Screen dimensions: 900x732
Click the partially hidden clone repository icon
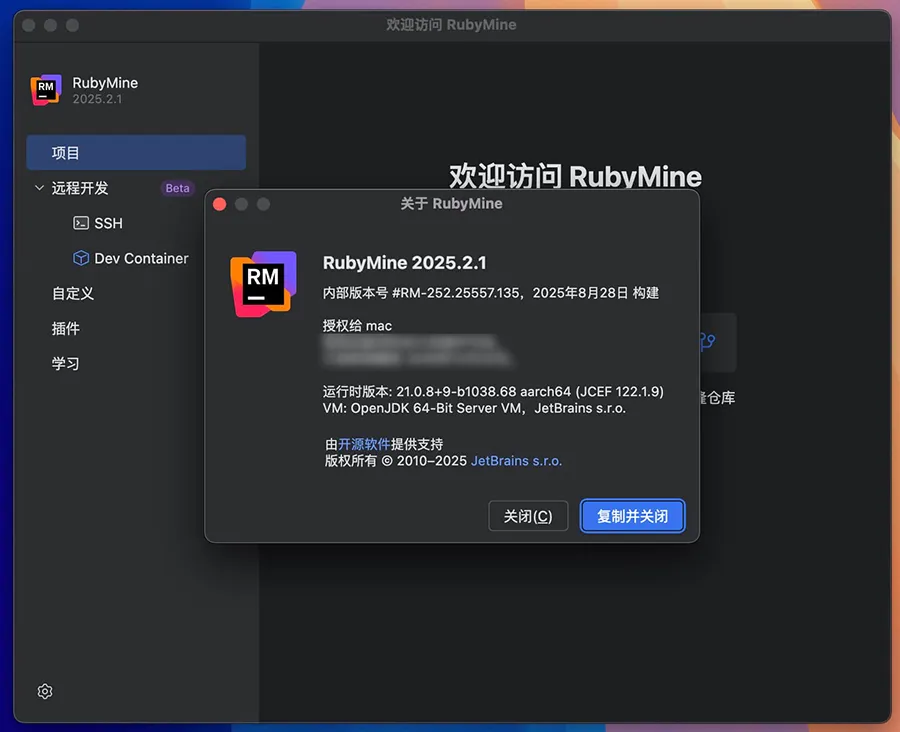[x=708, y=342]
